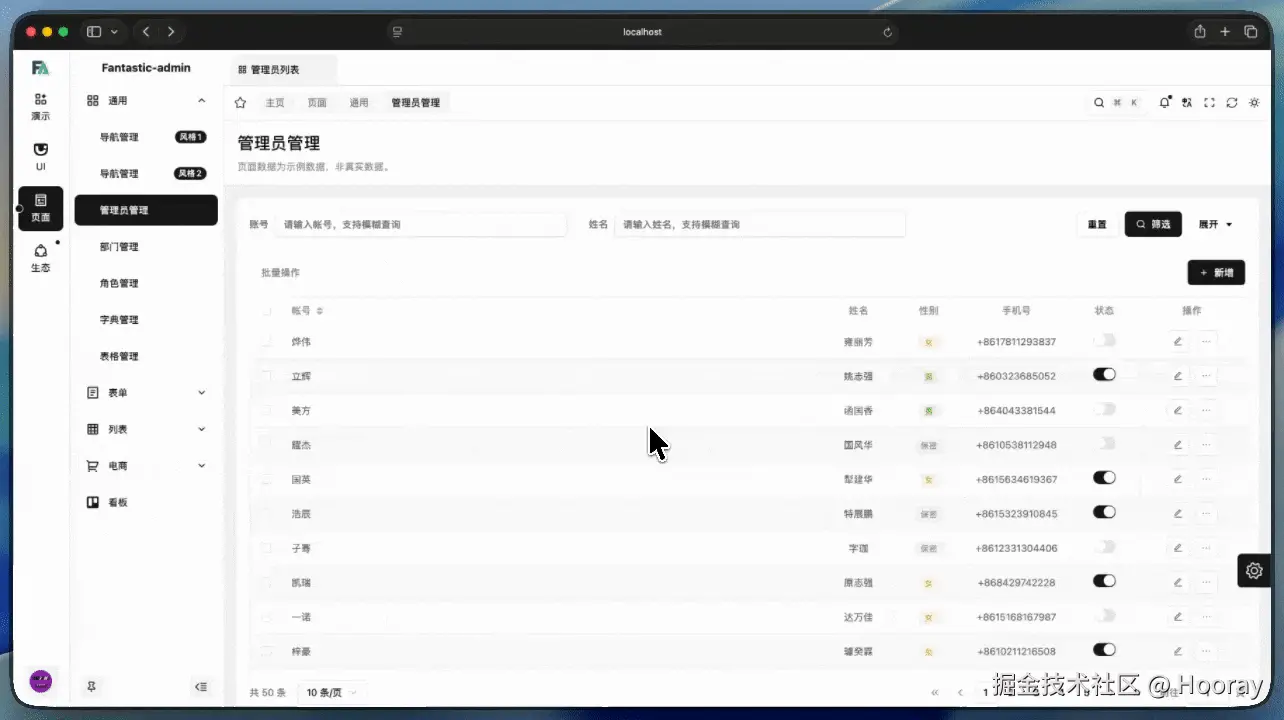Expand the 表单 menu group
Viewport: 1284px width, 720px height.
pyautogui.click(x=146, y=393)
